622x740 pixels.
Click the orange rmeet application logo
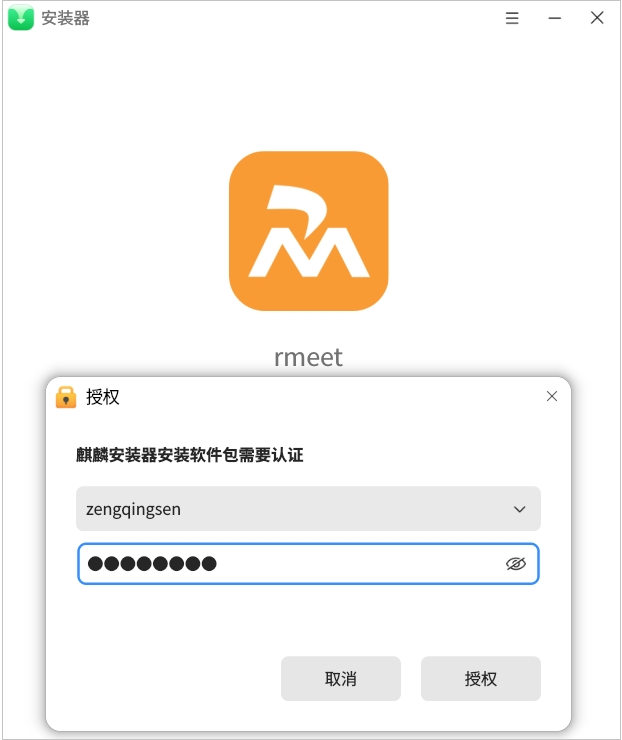coord(309,231)
